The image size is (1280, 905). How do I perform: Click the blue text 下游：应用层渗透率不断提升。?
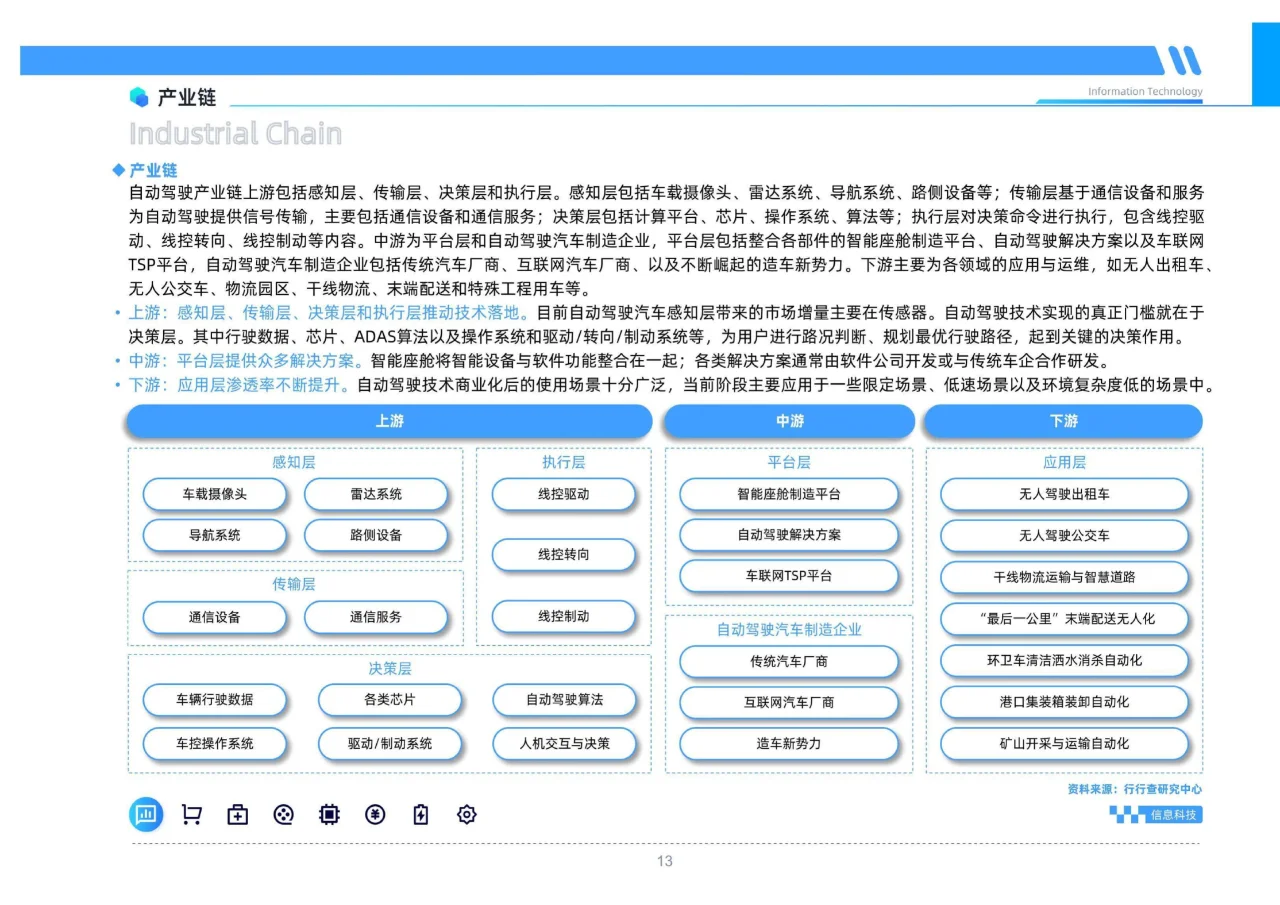(x=241, y=384)
